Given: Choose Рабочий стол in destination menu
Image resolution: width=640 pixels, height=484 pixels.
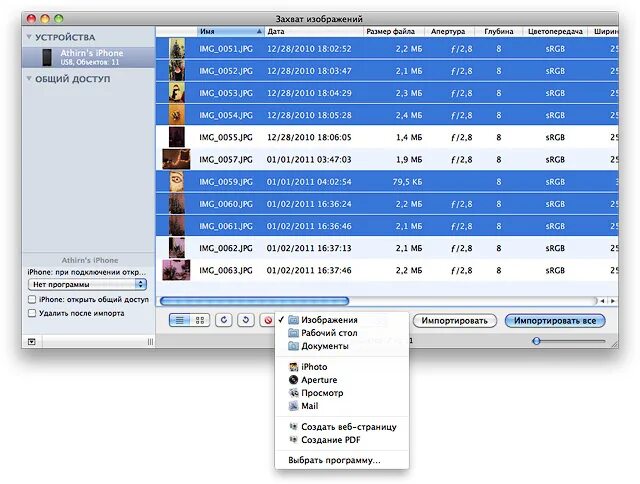Looking at the screenshot, I should [x=342, y=333].
